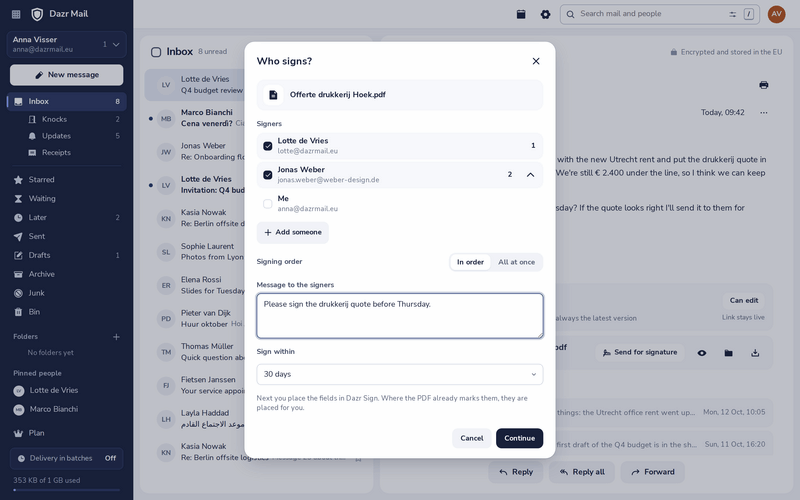Open the Sign within 30 days dropdown
Viewport: 800px width, 500px height.
399,374
